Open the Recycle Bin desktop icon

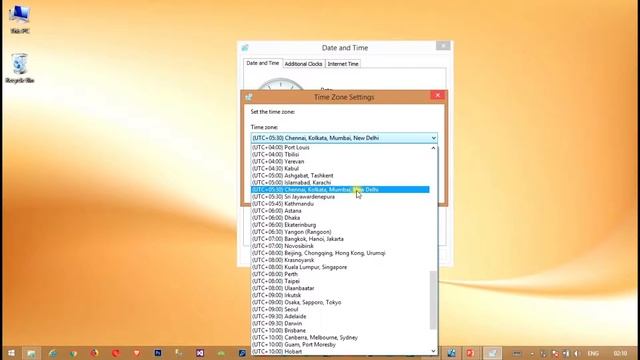point(20,68)
